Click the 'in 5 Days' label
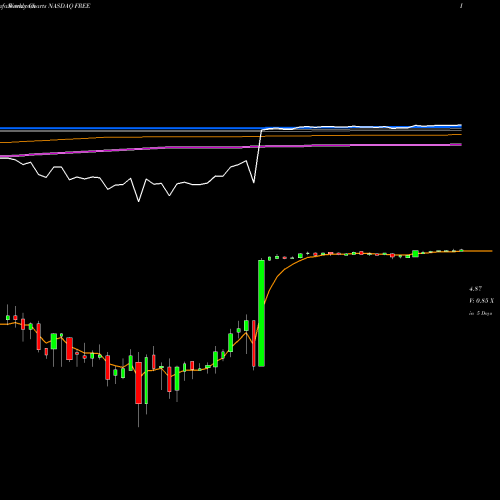 tap(480, 313)
